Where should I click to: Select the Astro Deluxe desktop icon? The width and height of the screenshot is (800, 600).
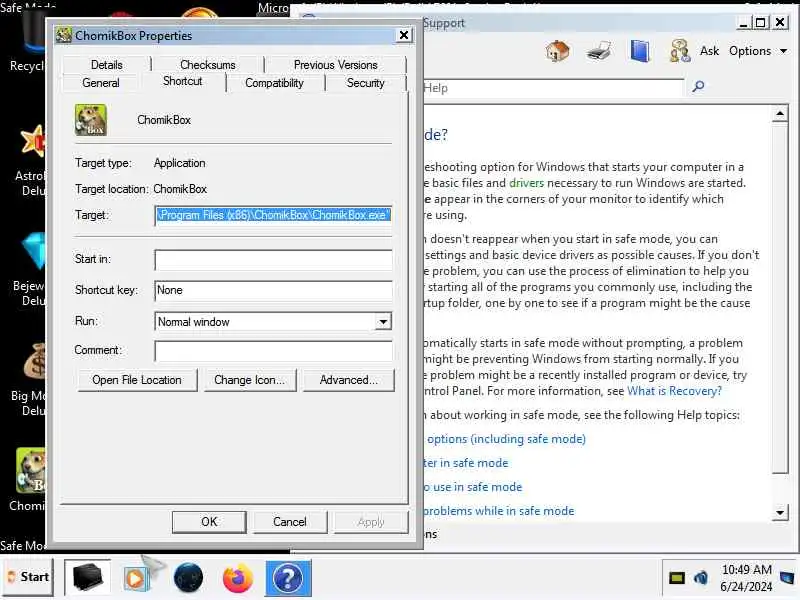(x=31, y=160)
